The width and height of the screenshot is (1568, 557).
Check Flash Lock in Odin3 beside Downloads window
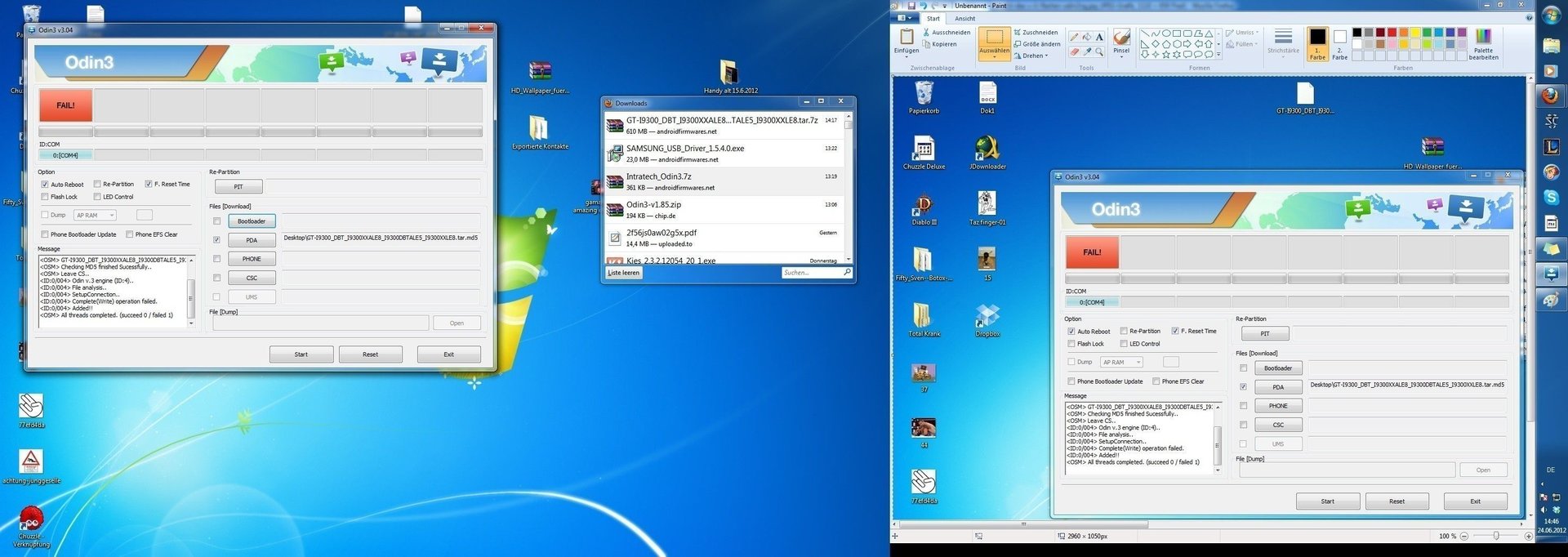[45, 197]
